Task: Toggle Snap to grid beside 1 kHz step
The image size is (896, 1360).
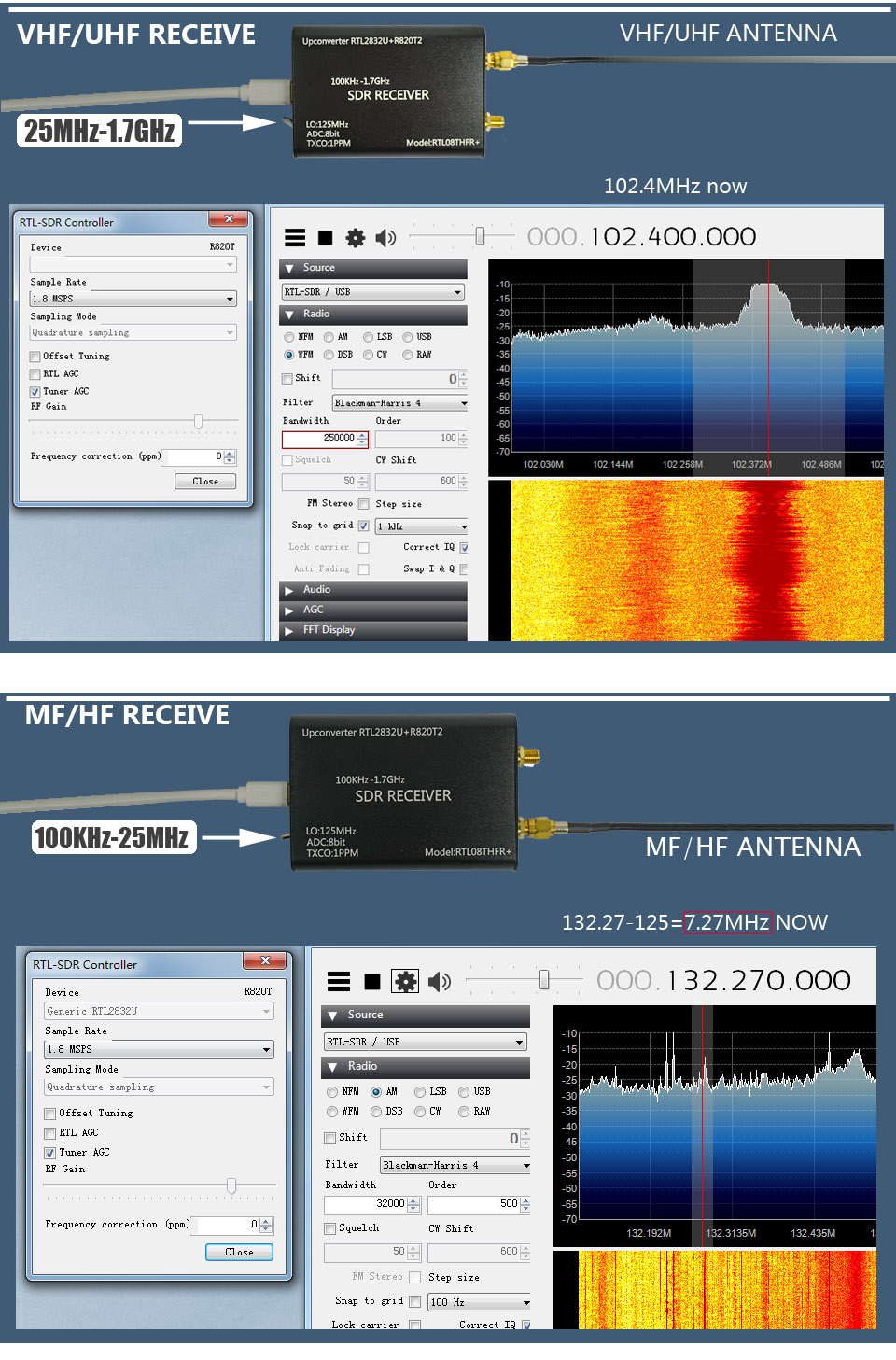Action: click(364, 526)
